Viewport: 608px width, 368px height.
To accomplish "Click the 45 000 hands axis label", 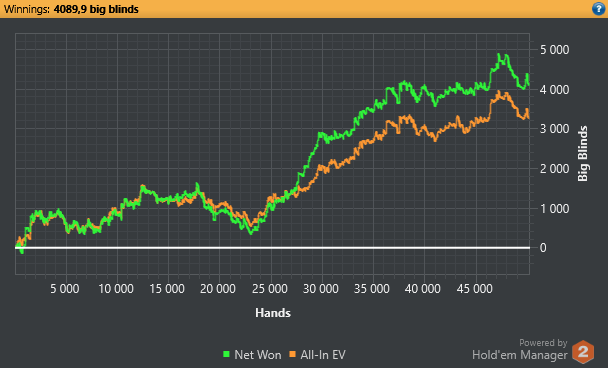I will pos(474,289).
